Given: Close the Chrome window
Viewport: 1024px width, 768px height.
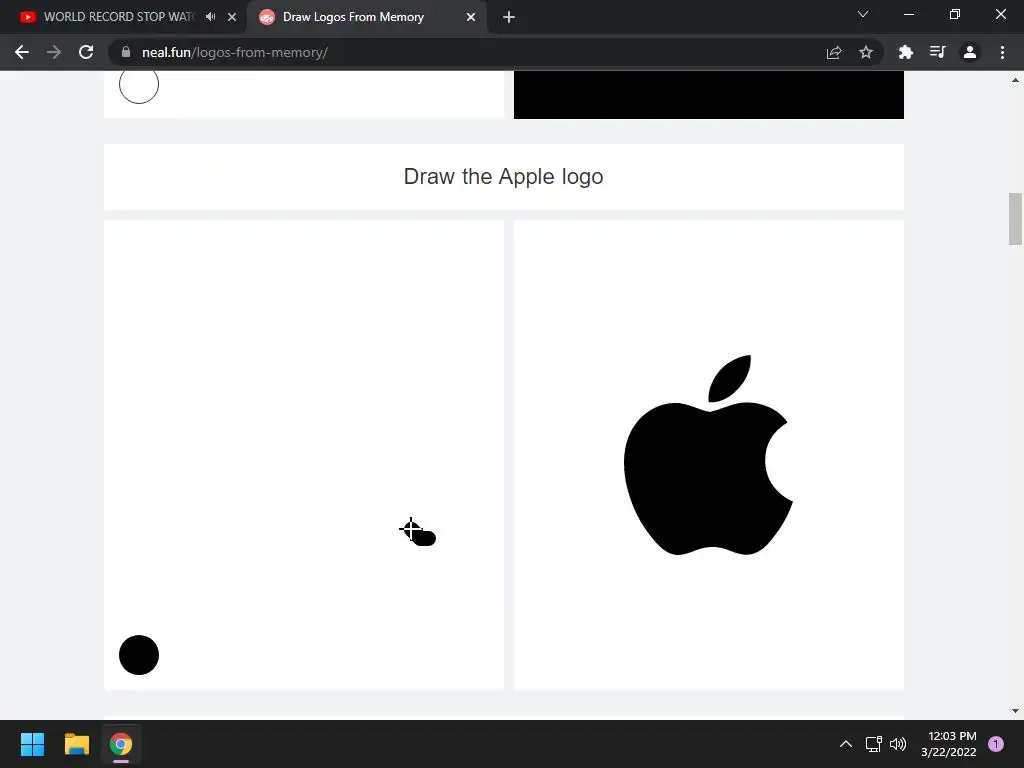Looking at the screenshot, I should coord(1000,14).
